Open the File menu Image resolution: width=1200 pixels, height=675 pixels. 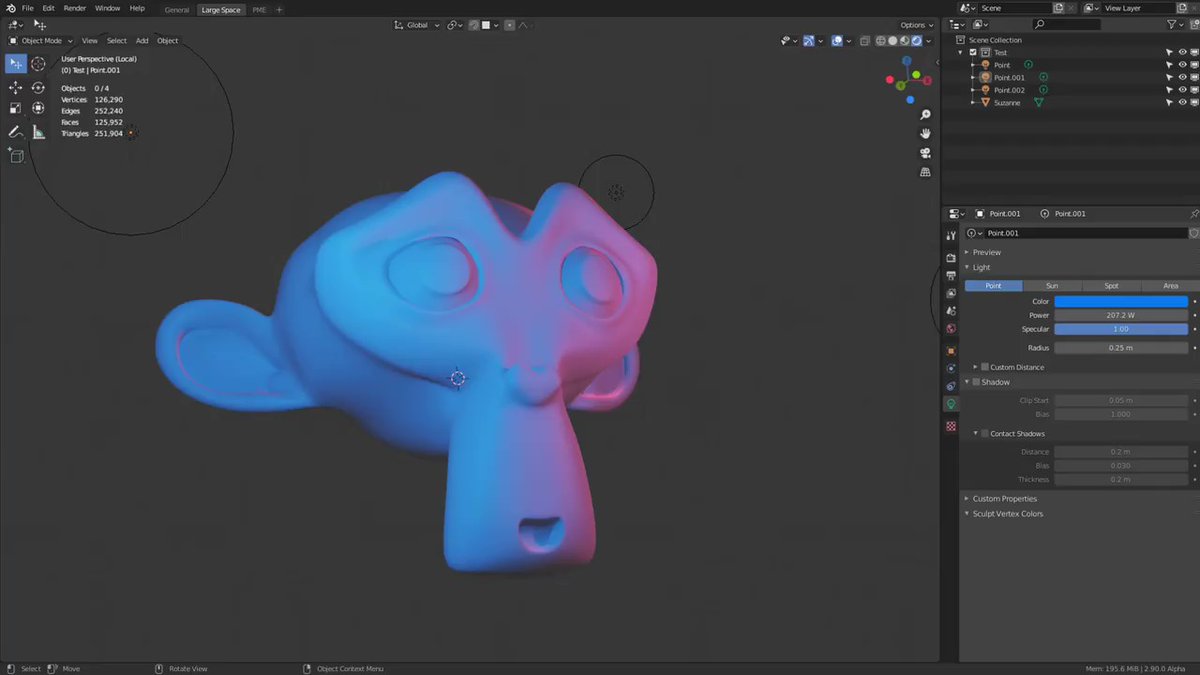click(27, 8)
